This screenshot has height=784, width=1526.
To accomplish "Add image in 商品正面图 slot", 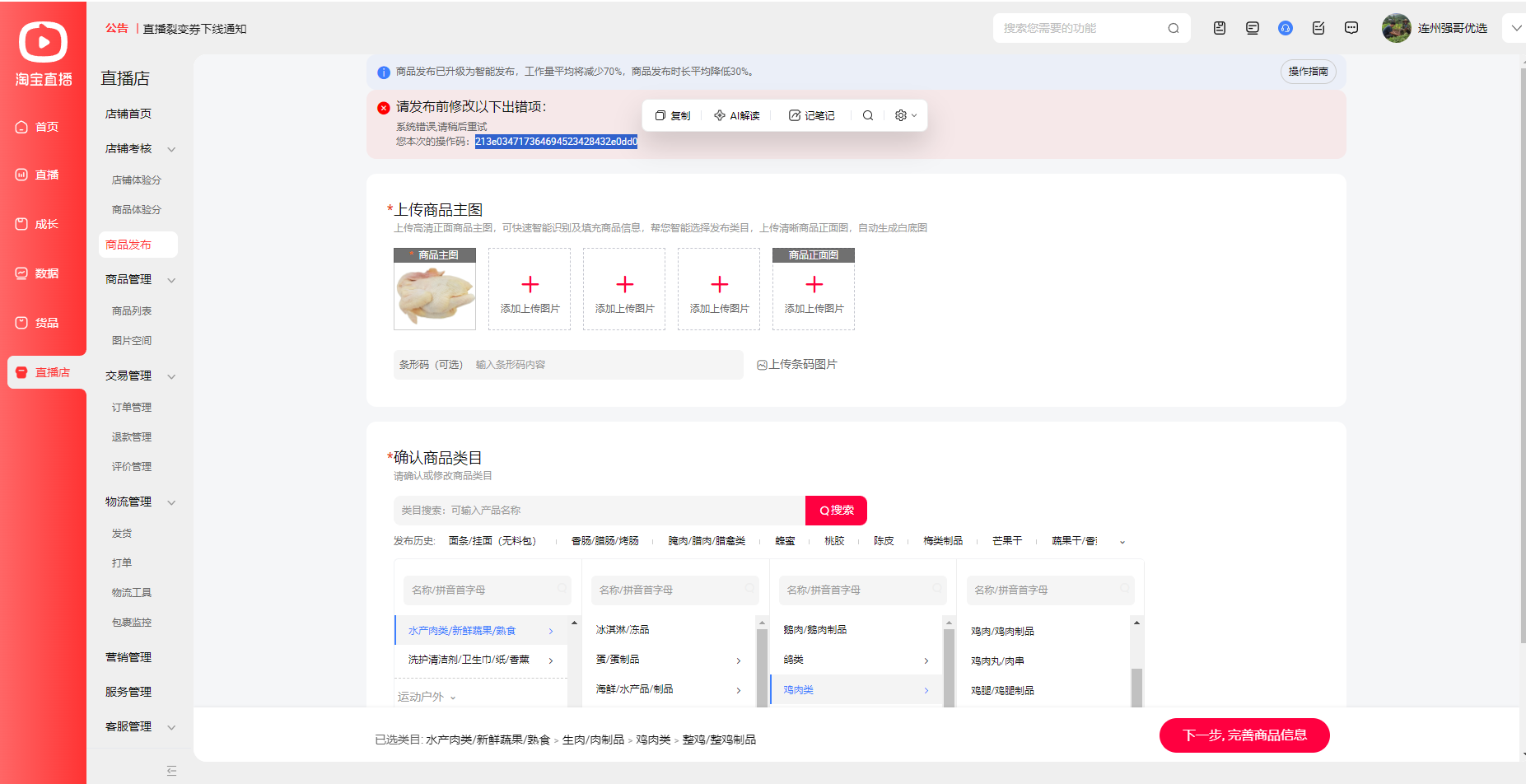I will coord(814,289).
